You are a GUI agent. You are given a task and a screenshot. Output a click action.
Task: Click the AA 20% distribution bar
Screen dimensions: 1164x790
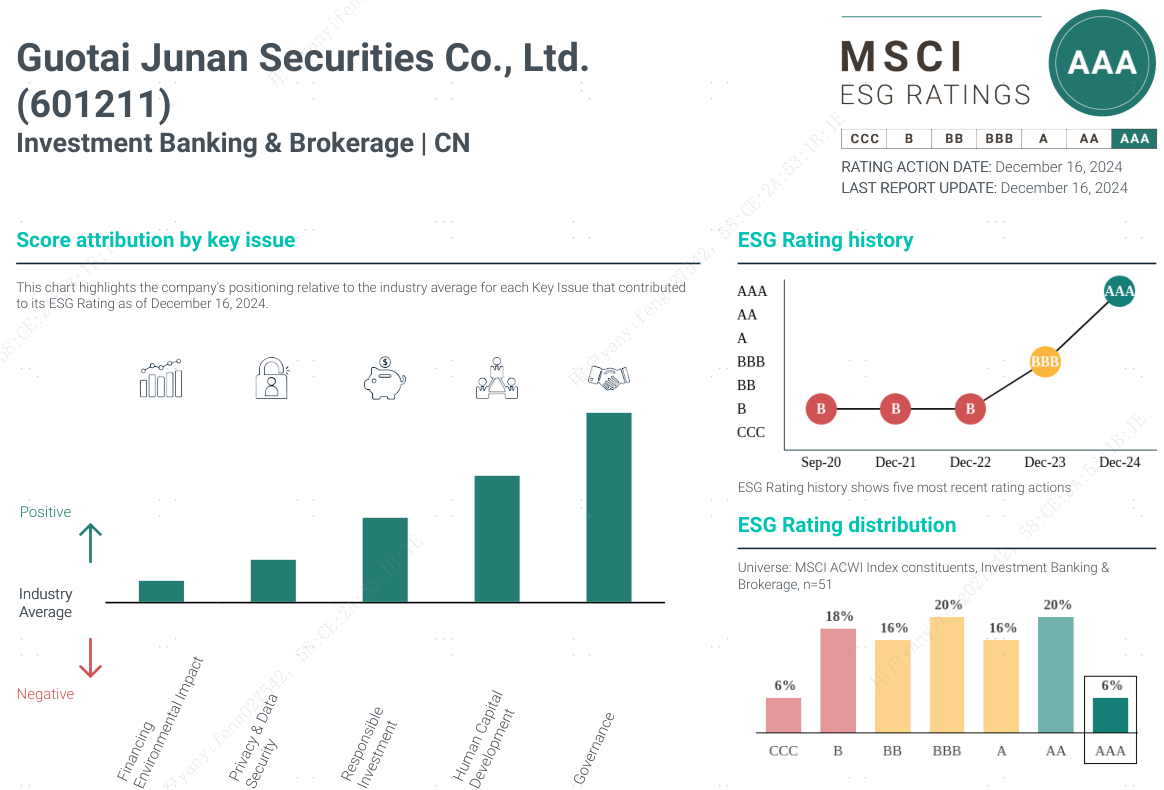(1056, 674)
